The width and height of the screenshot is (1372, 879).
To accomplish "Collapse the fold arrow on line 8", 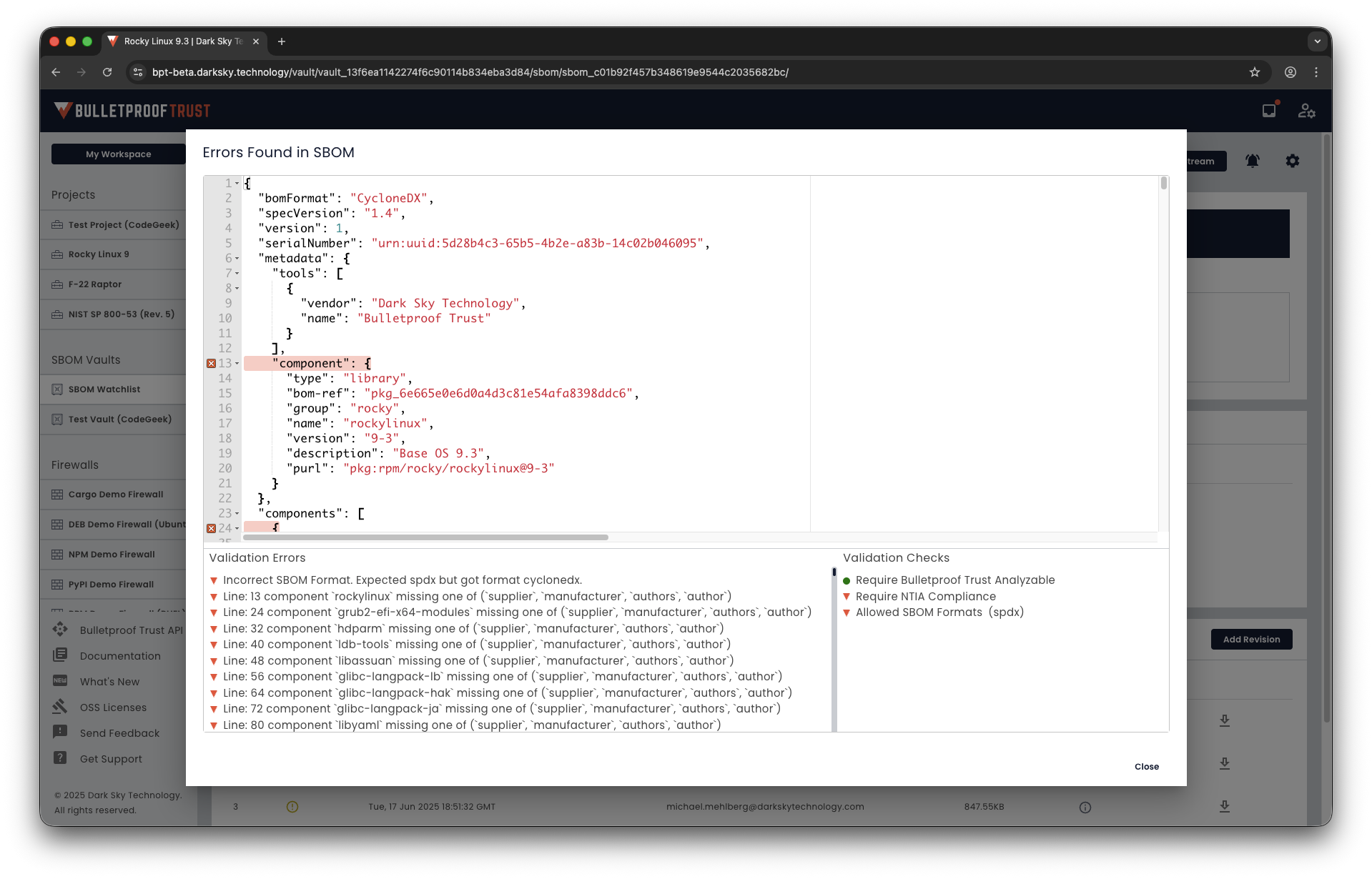I will [x=237, y=289].
